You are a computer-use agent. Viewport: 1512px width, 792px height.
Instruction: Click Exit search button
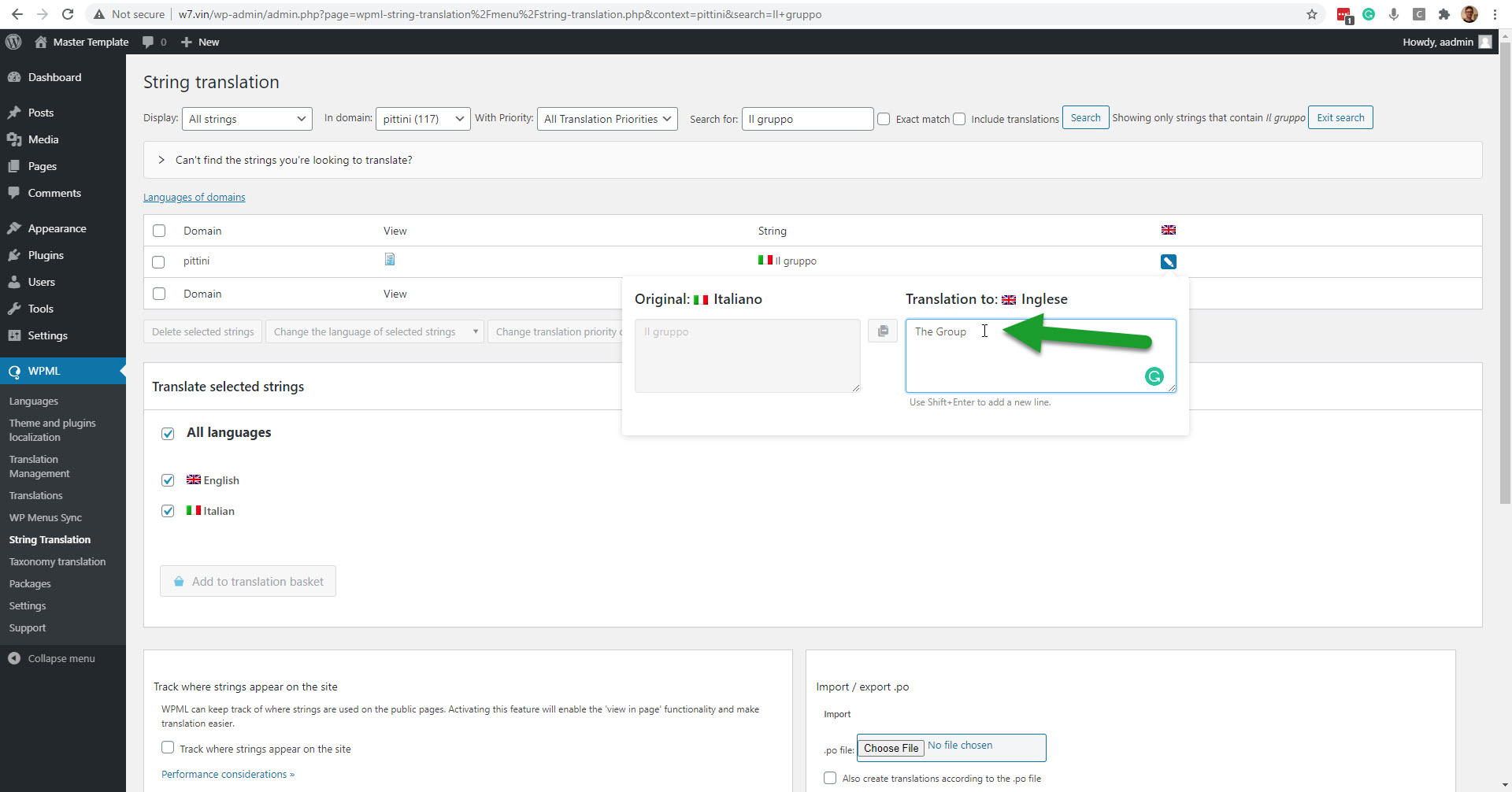pyautogui.click(x=1340, y=117)
